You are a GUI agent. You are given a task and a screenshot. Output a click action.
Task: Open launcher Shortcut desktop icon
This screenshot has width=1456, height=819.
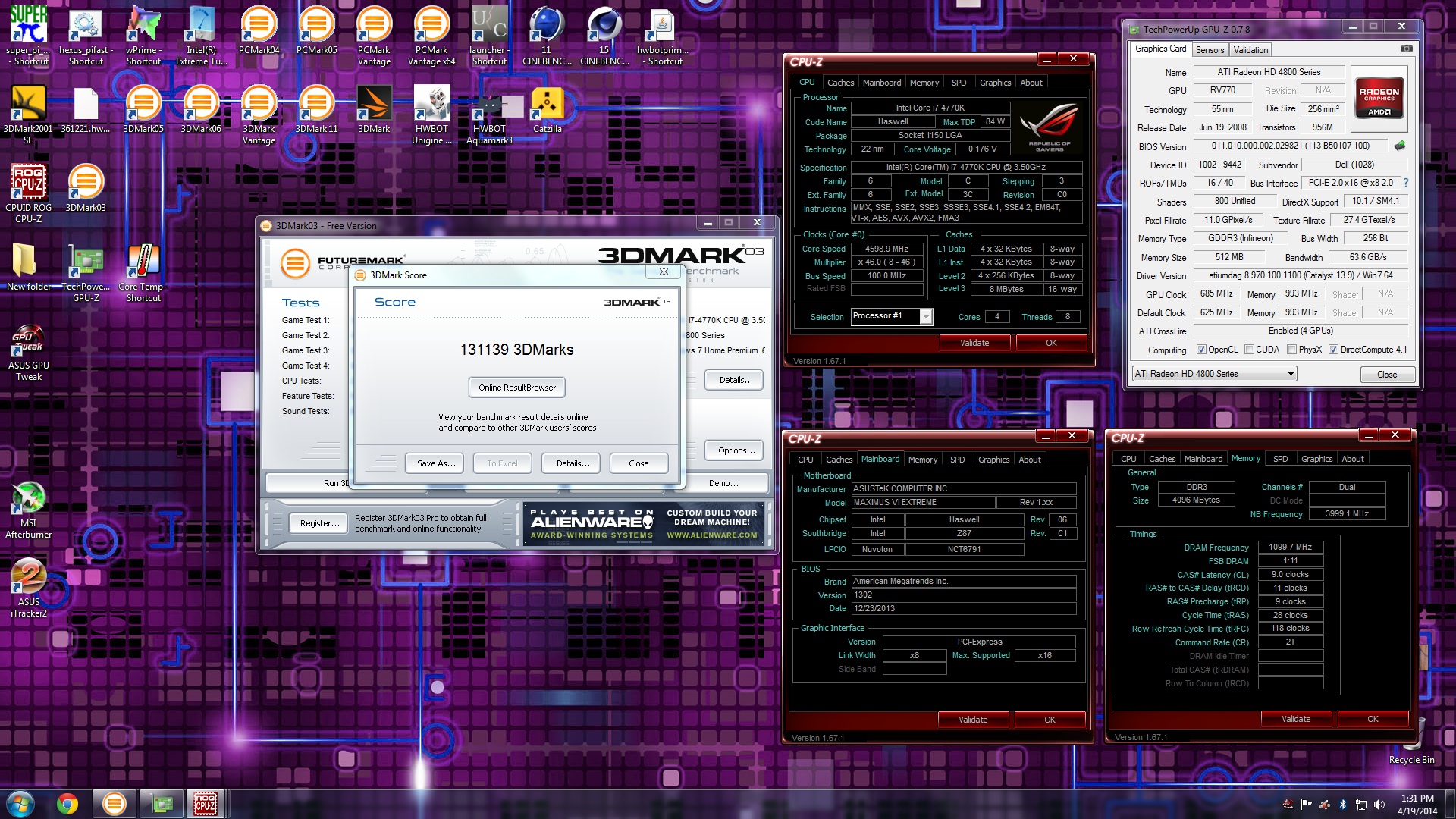coord(489,35)
